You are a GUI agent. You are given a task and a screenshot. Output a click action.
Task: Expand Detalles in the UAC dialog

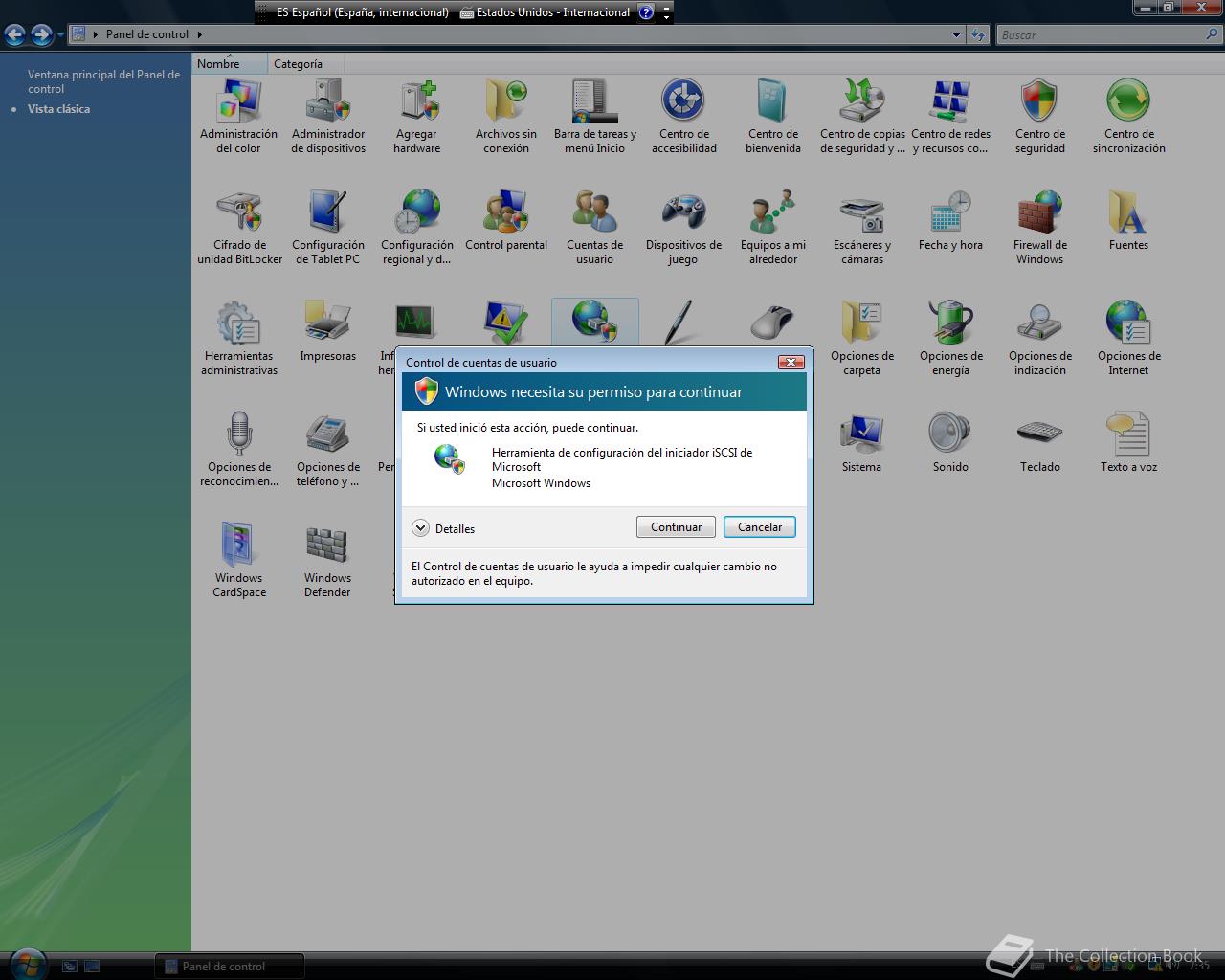[x=443, y=528]
